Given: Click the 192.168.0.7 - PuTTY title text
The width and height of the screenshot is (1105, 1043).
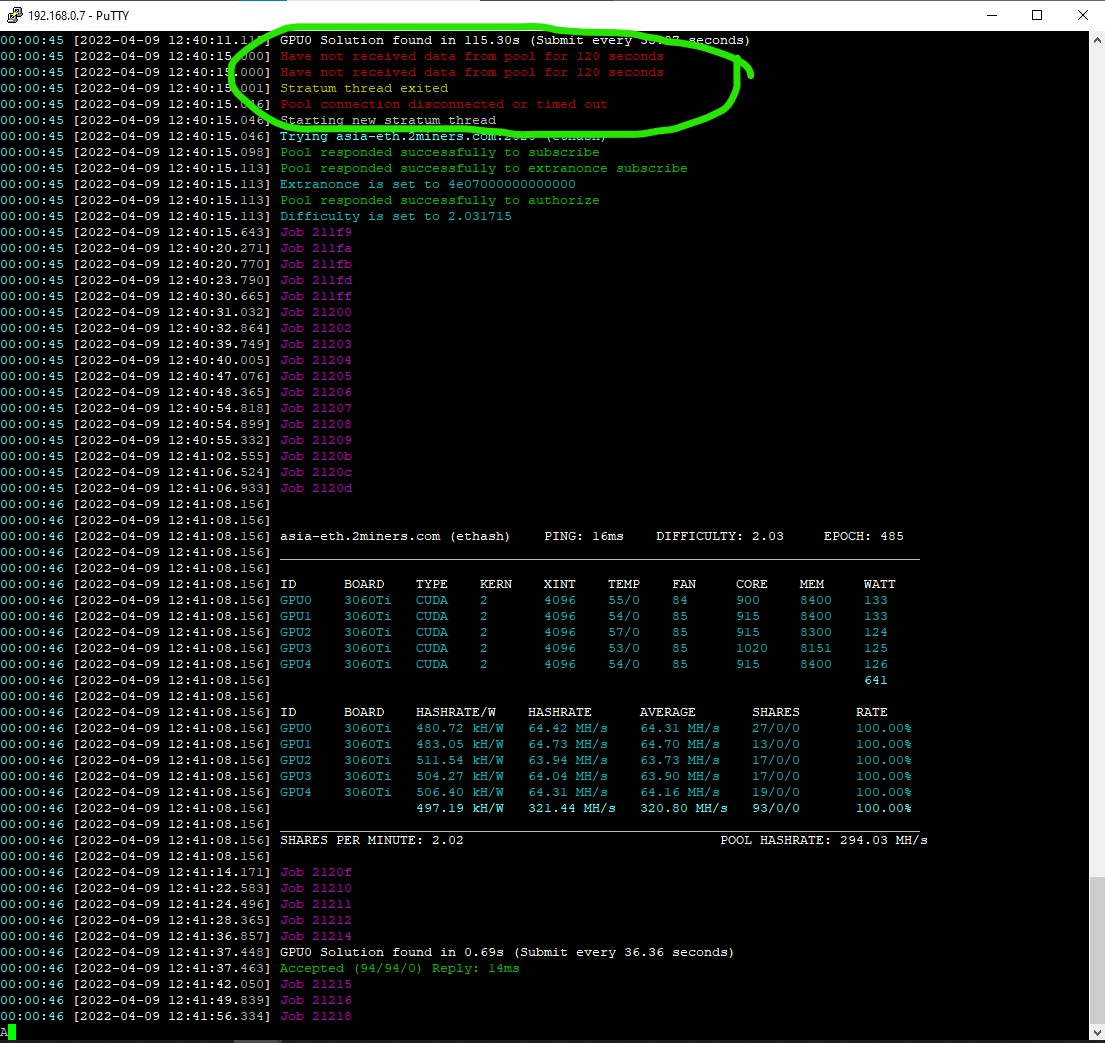Looking at the screenshot, I should click(78, 16).
